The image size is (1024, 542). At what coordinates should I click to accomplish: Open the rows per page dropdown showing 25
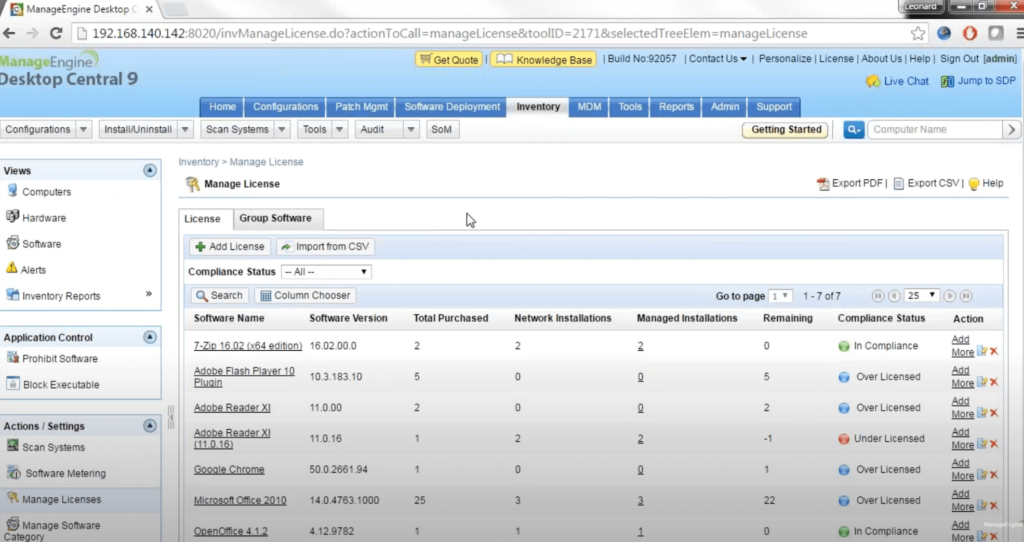pyautogui.click(x=921, y=296)
